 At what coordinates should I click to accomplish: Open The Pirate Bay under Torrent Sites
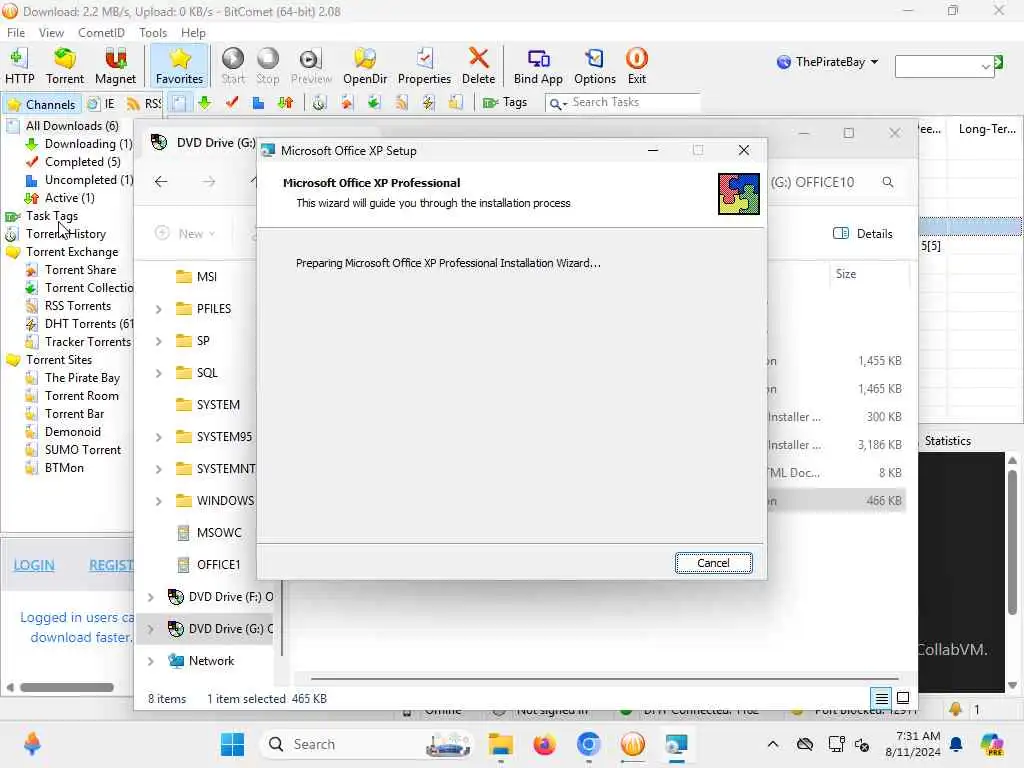pyautogui.click(x=82, y=377)
